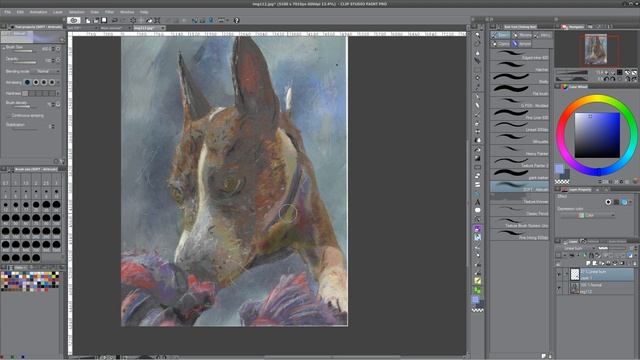This screenshot has width=640, height=360.
Task: Click the Save icon in command bar
Action: point(104,20)
